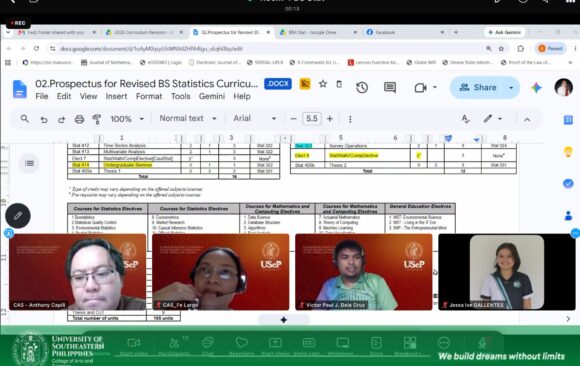Open the Arial font dropdown
Screen dimensions: 580x366
tap(255, 118)
